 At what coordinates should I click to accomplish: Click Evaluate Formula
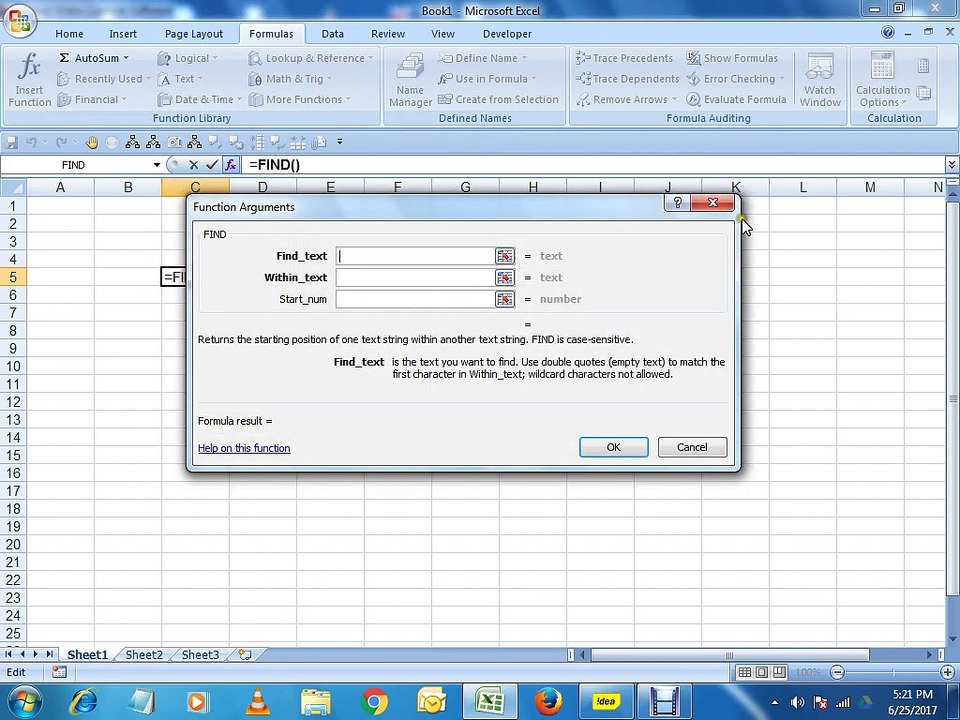pyautogui.click(x=736, y=99)
